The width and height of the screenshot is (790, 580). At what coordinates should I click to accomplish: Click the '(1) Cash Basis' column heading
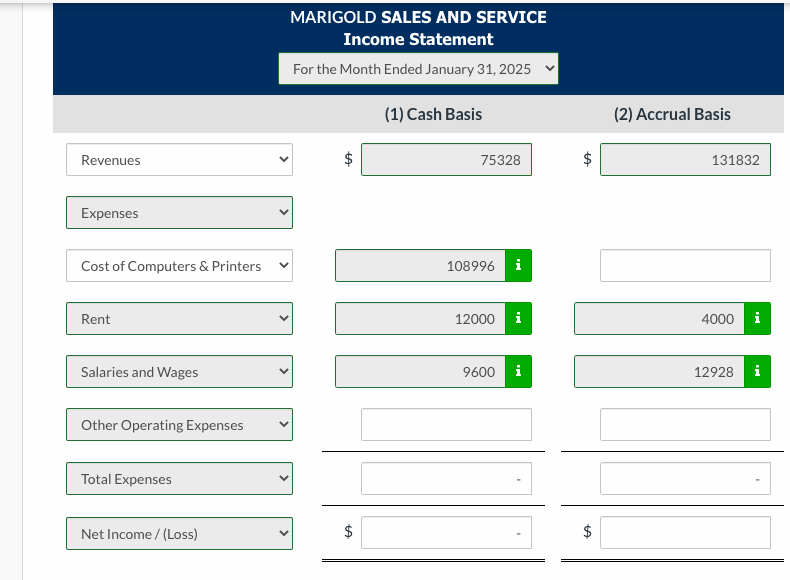click(x=433, y=114)
